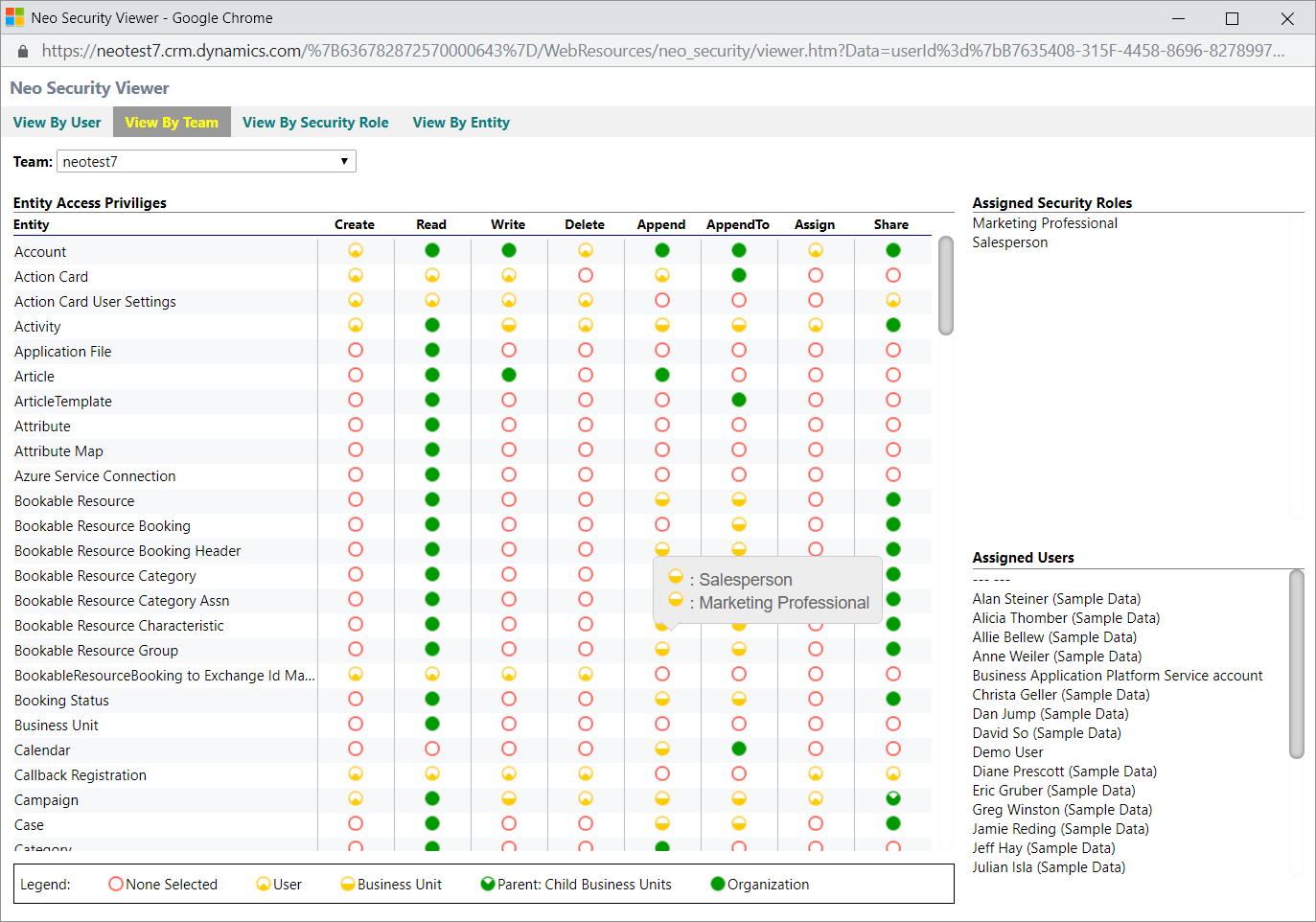Select the View By Team tab
The height and width of the screenshot is (922, 1316).
tap(172, 122)
